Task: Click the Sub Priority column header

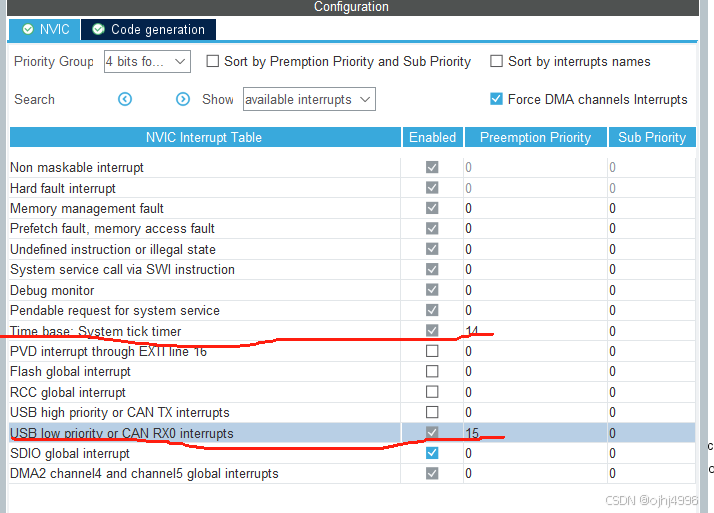Action: [652, 137]
